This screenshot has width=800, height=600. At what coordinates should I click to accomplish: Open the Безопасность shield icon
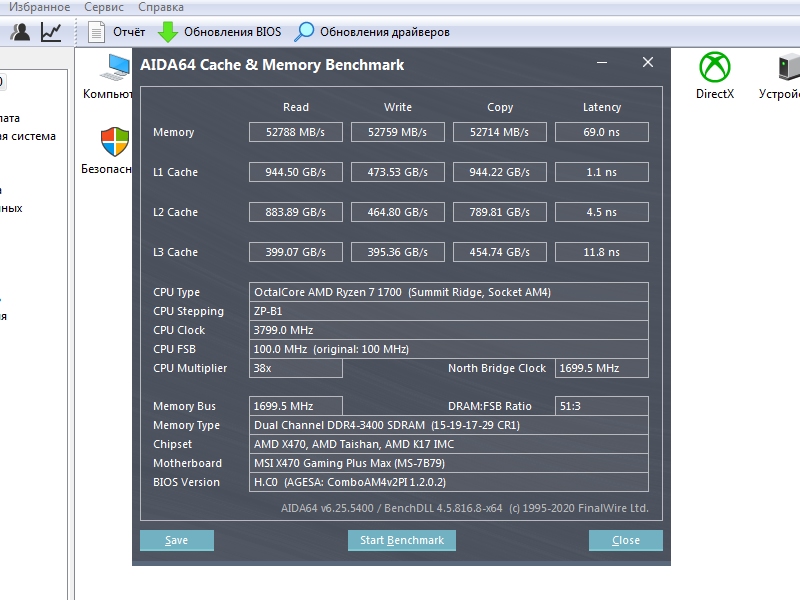tap(115, 141)
